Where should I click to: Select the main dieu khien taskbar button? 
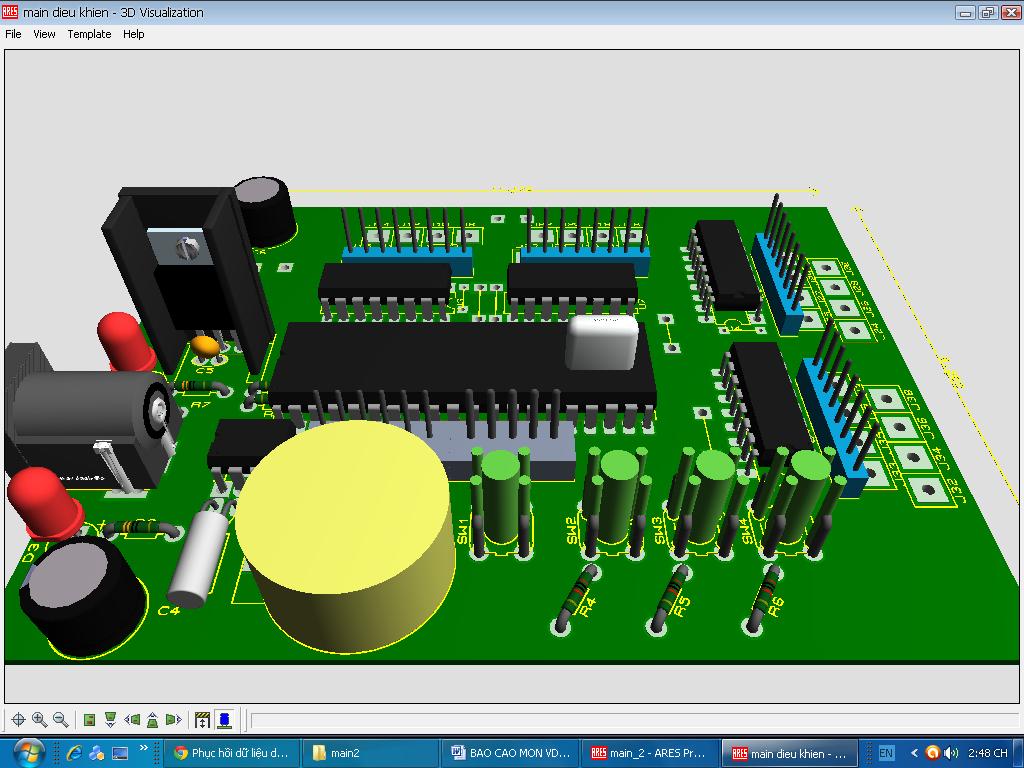(789, 753)
